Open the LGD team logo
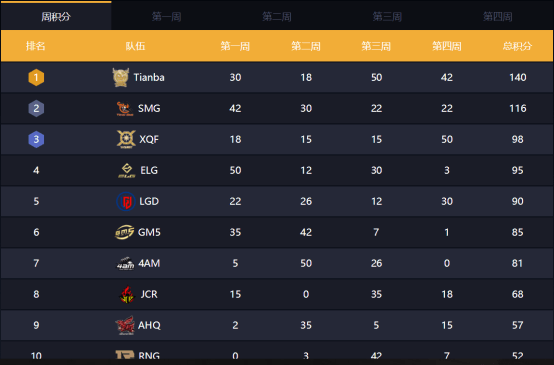This screenshot has width=554, height=365. click(126, 201)
